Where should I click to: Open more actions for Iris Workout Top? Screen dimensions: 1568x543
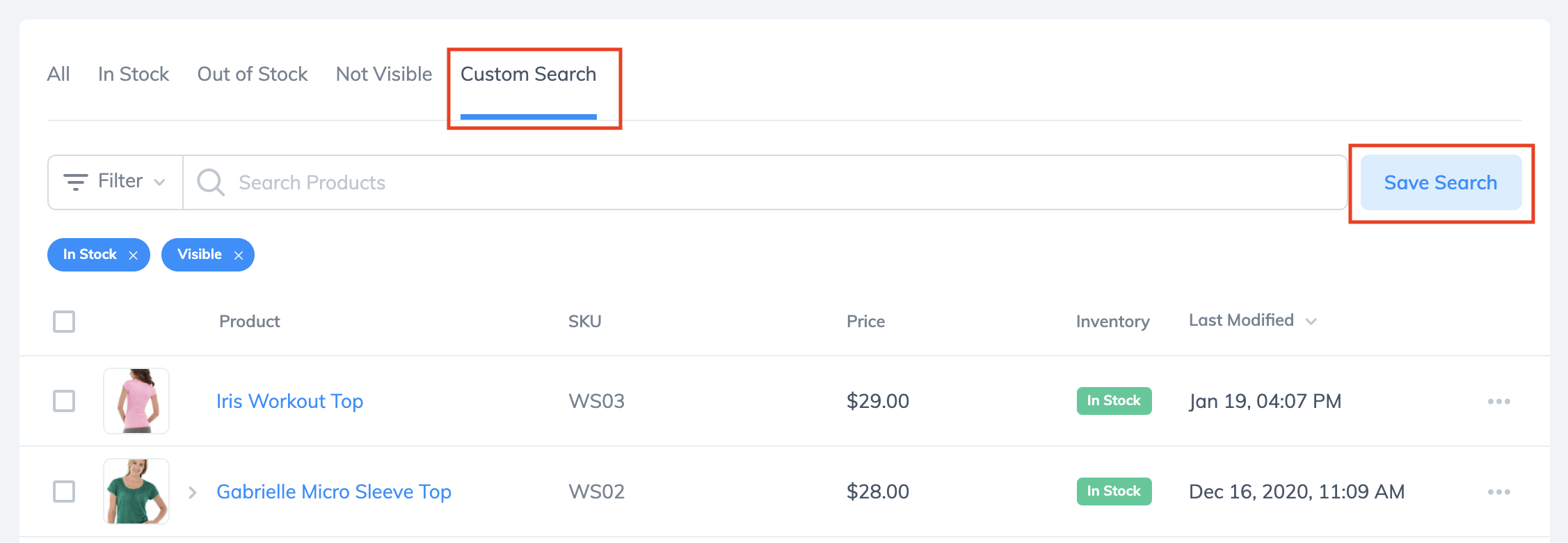tap(1498, 401)
